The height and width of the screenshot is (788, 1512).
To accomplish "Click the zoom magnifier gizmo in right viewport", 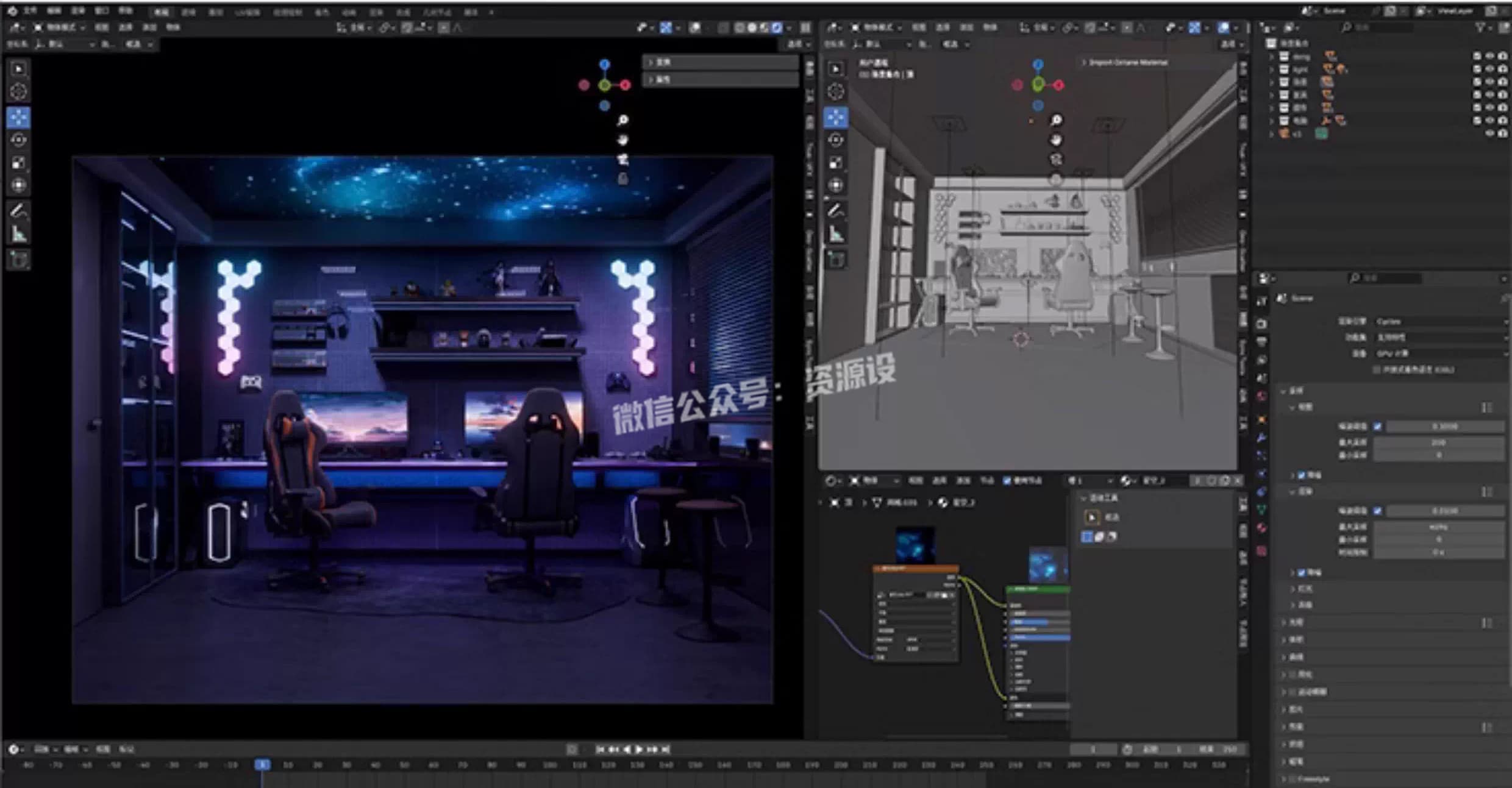I will point(1056,120).
